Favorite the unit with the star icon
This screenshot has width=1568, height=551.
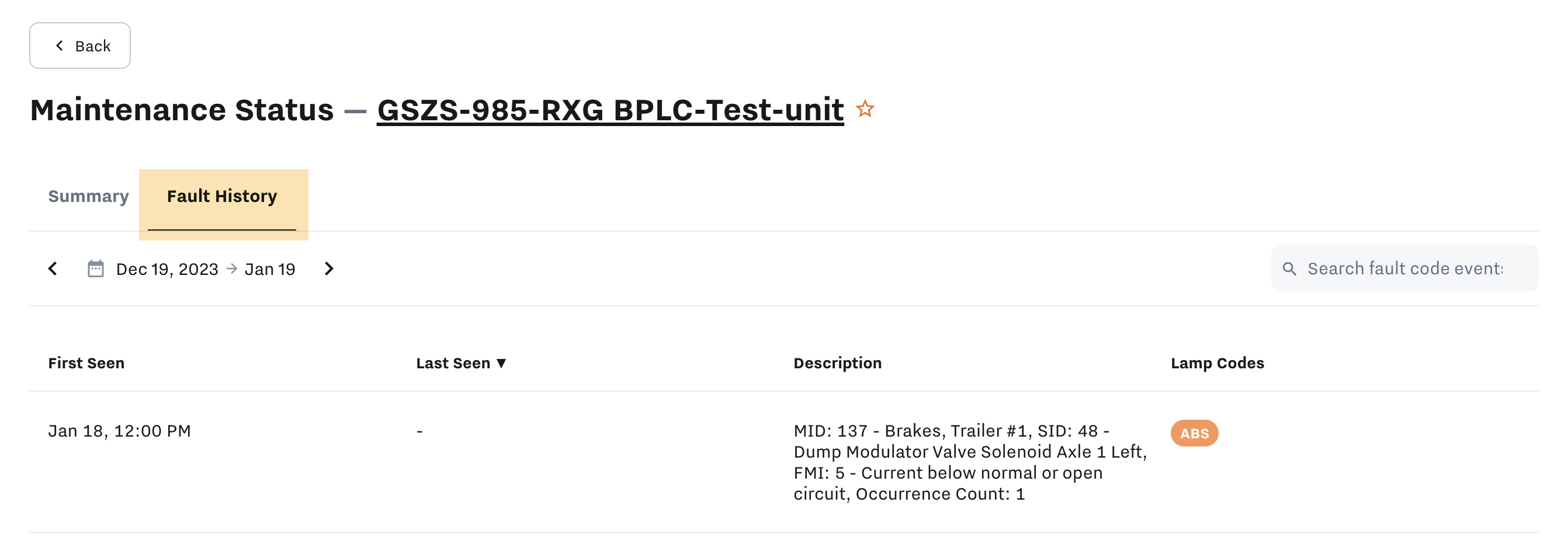click(865, 110)
